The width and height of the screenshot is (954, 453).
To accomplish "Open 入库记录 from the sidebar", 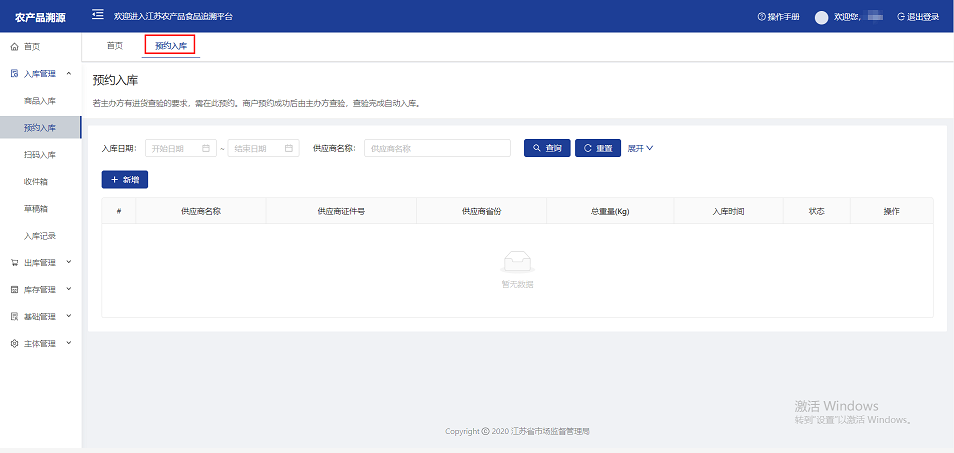I will [x=40, y=236].
